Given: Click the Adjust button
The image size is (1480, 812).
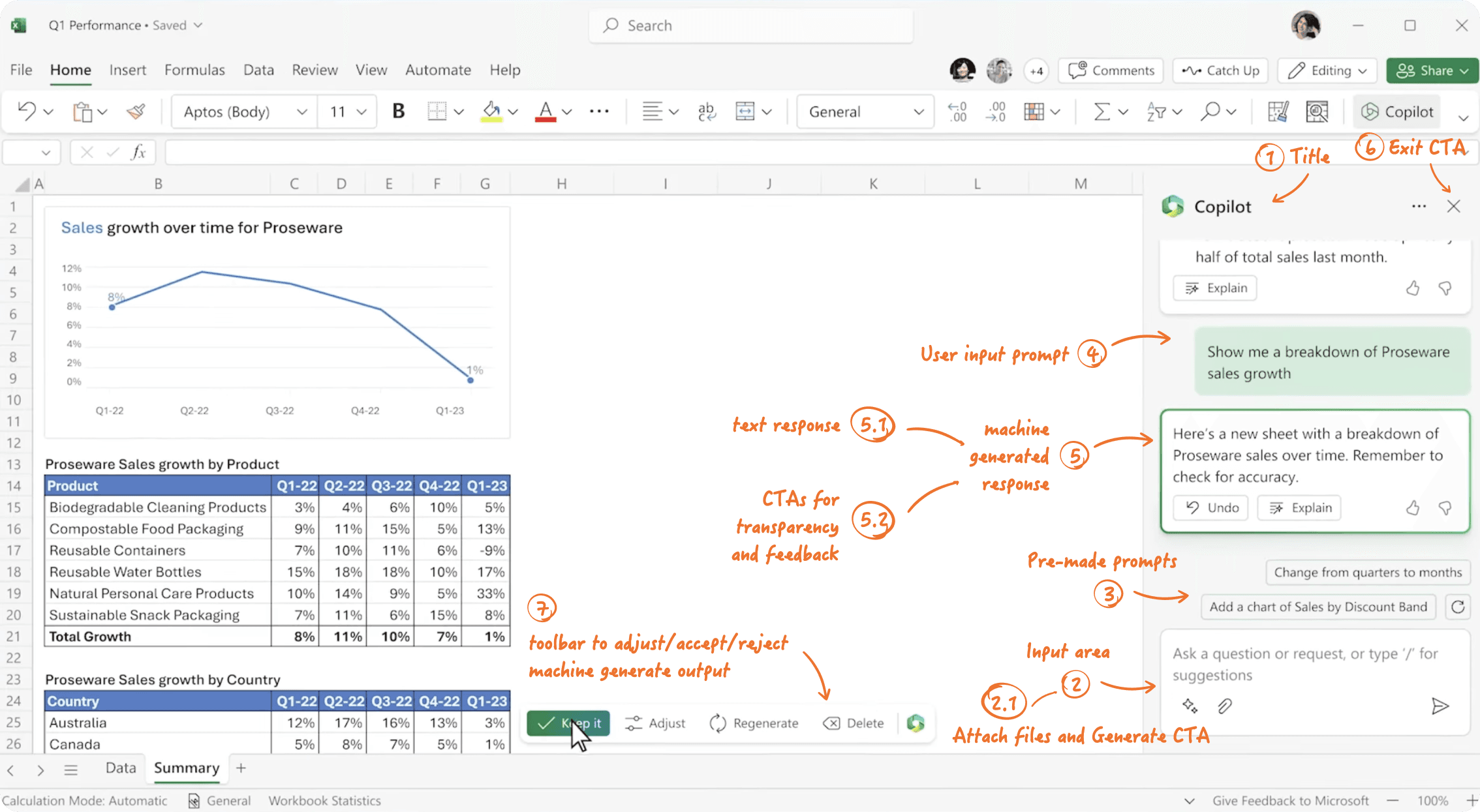Looking at the screenshot, I should [x=655, y=723].
